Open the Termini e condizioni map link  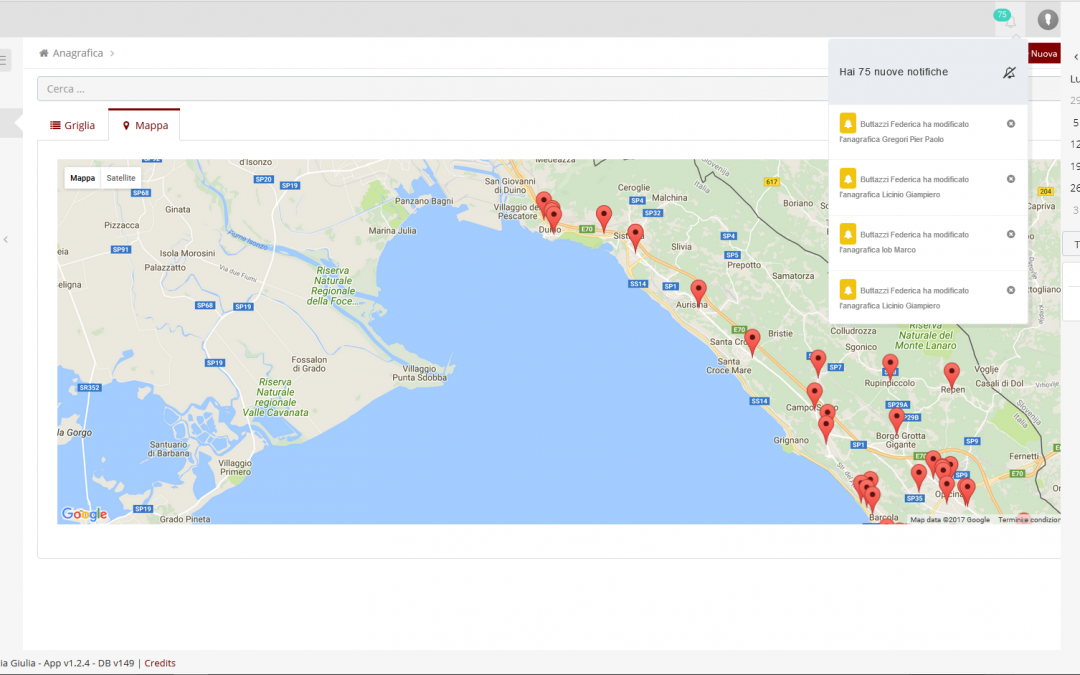pyautogui.click(x=1029, y=520)
